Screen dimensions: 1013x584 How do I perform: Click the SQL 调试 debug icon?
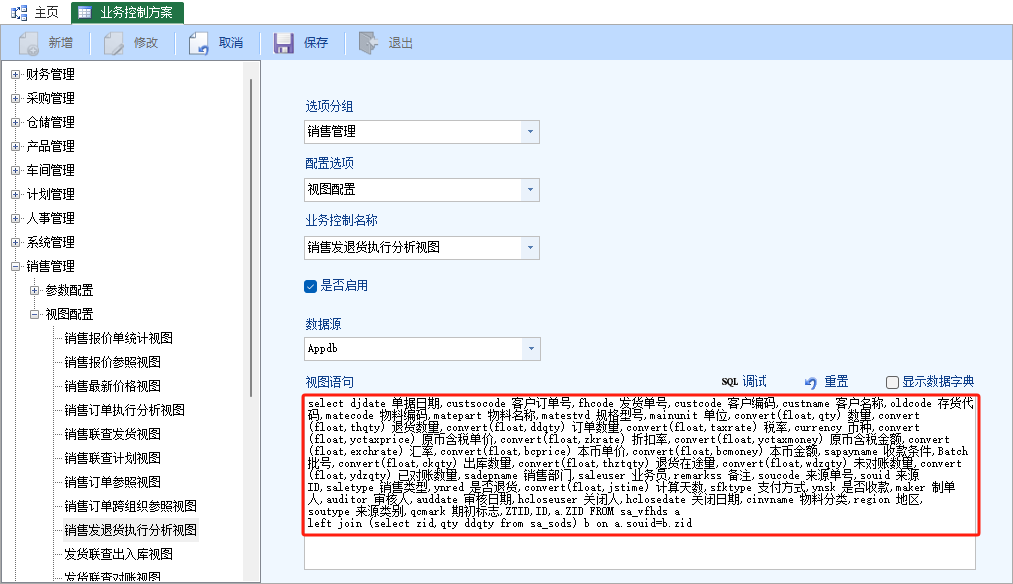[729, 381]
